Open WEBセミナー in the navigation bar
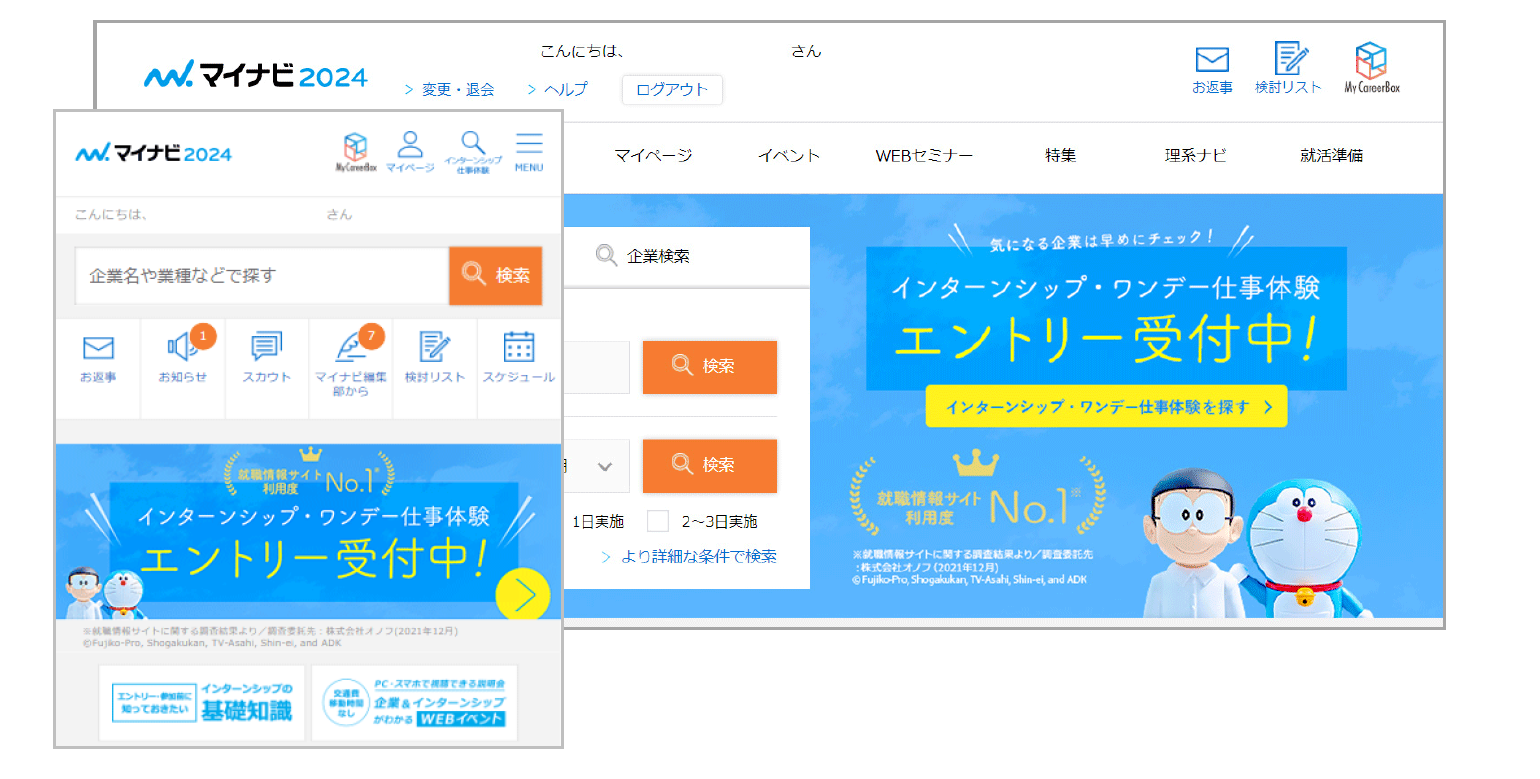Viewport: 1540px width, 779px height. coord(924,156)
